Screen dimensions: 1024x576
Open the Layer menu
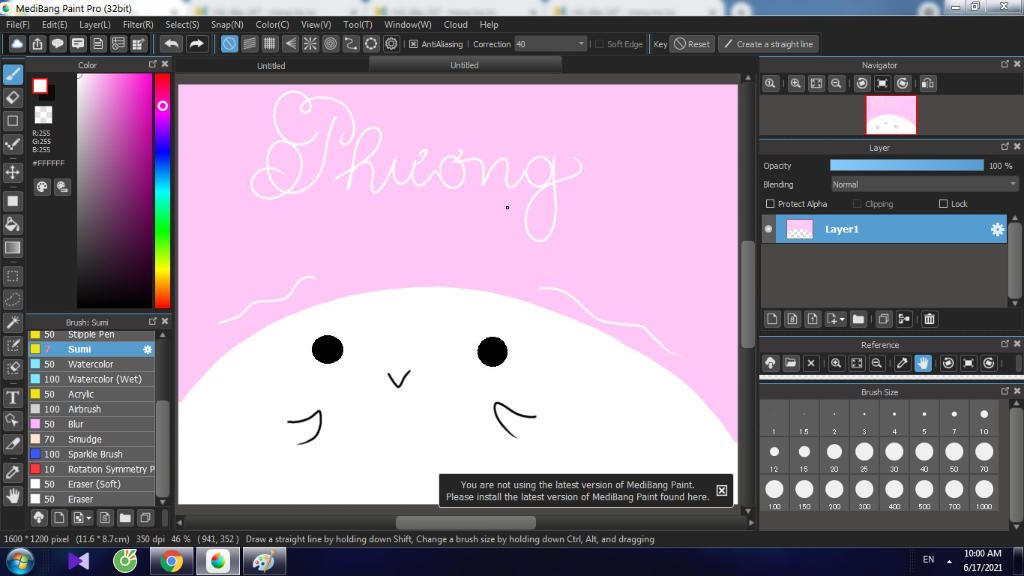[95, 24]
